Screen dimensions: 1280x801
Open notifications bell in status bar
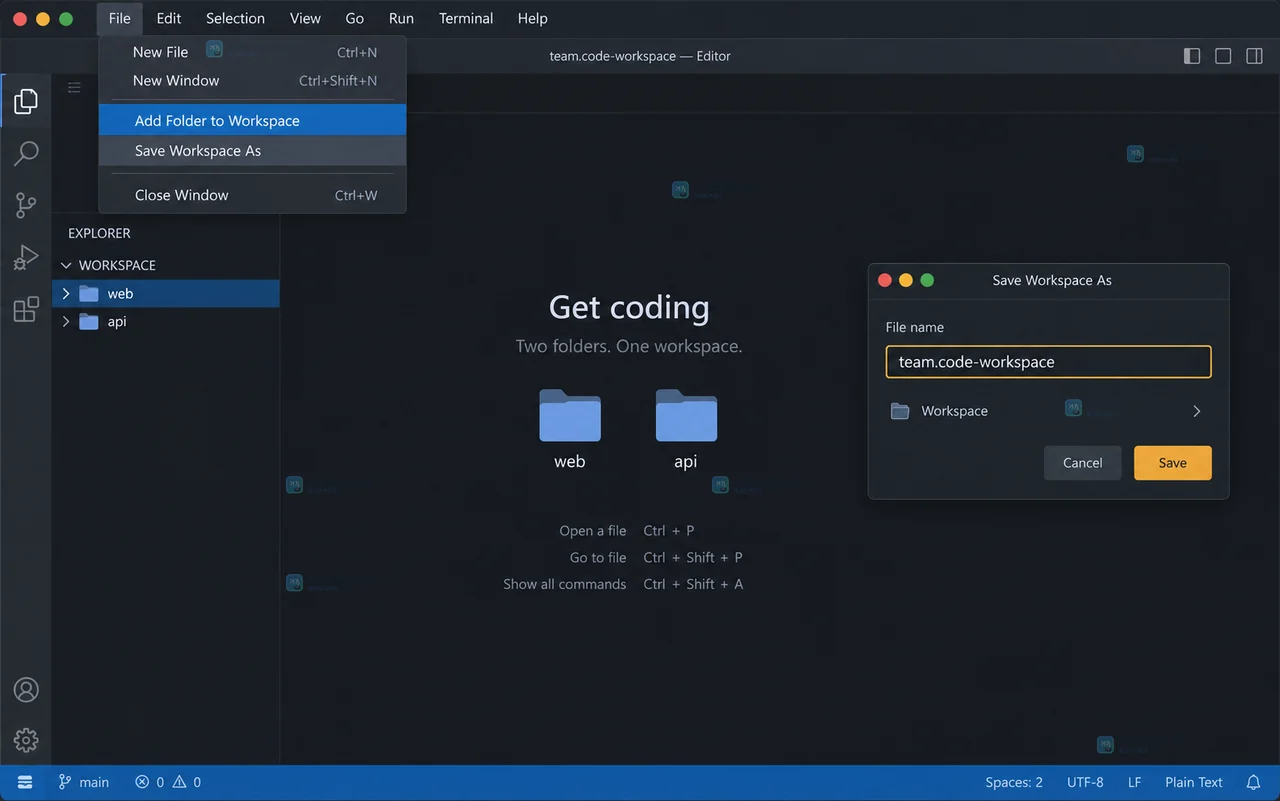(1253, 782)
